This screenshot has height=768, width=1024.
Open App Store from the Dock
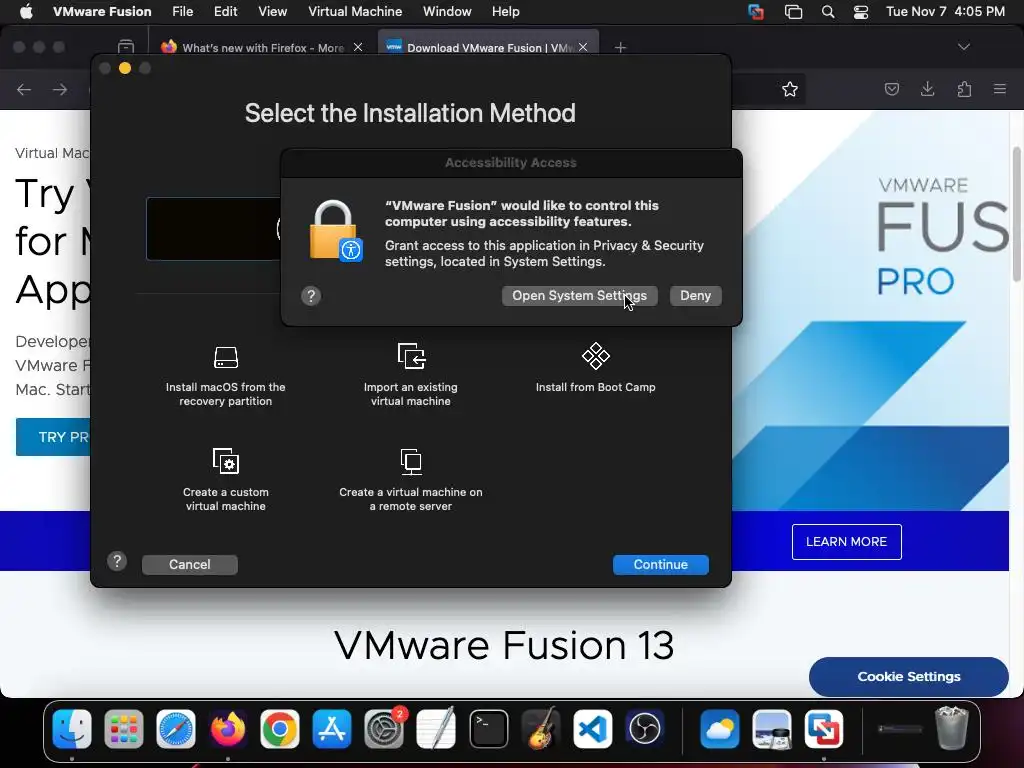tap(332, 729)
